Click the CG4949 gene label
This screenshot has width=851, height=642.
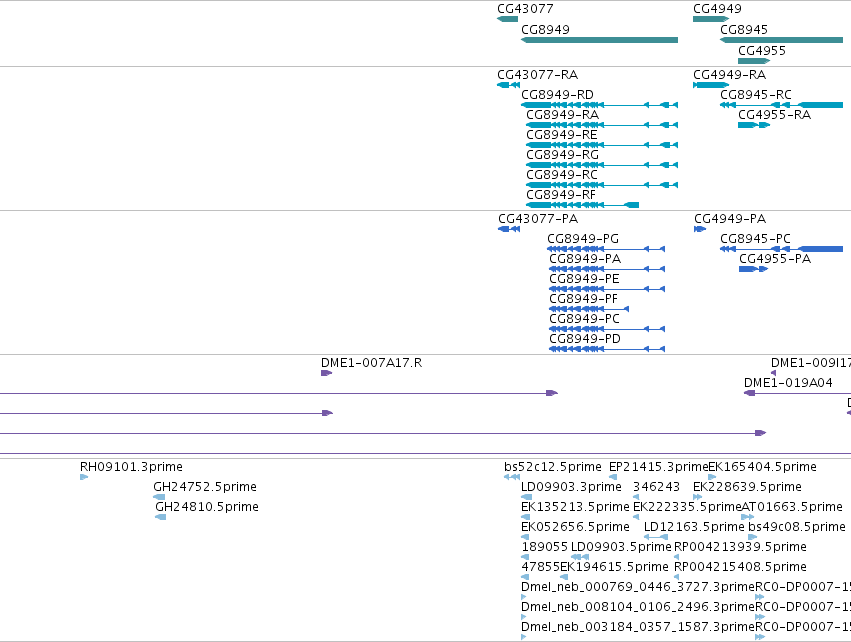click(717, 9)
